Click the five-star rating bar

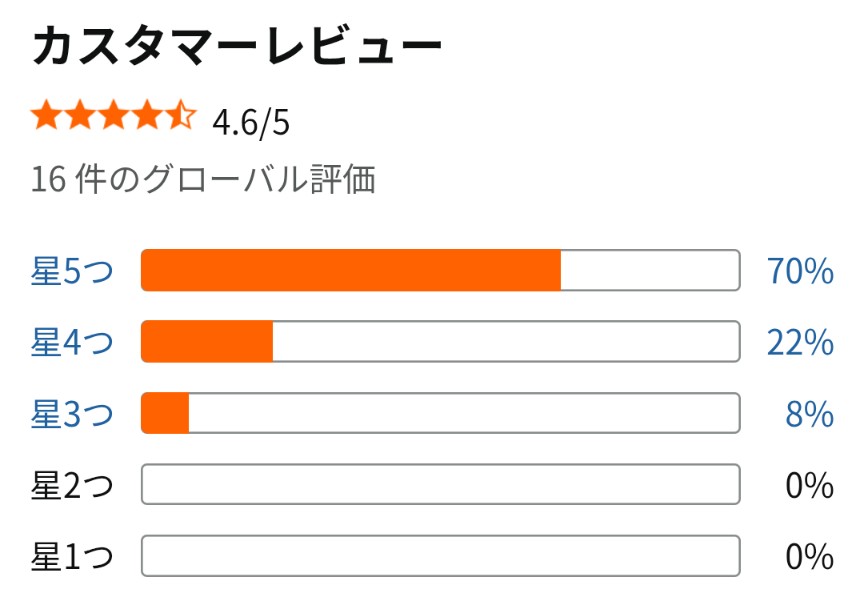coord(440,270)
